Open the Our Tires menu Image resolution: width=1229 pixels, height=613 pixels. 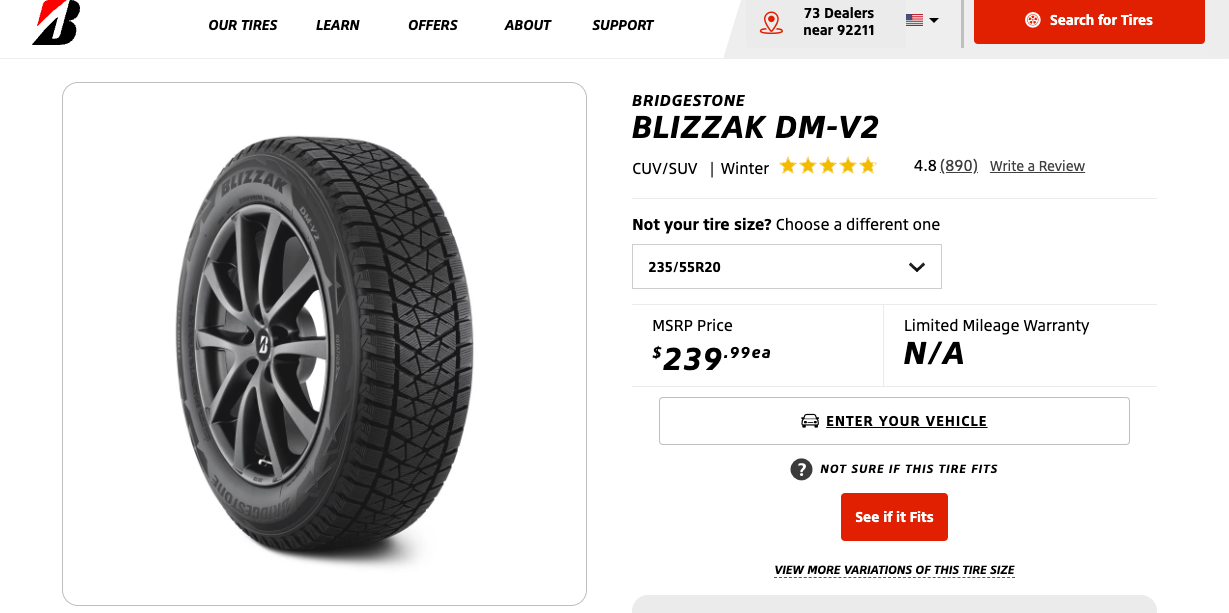point(243,25)
